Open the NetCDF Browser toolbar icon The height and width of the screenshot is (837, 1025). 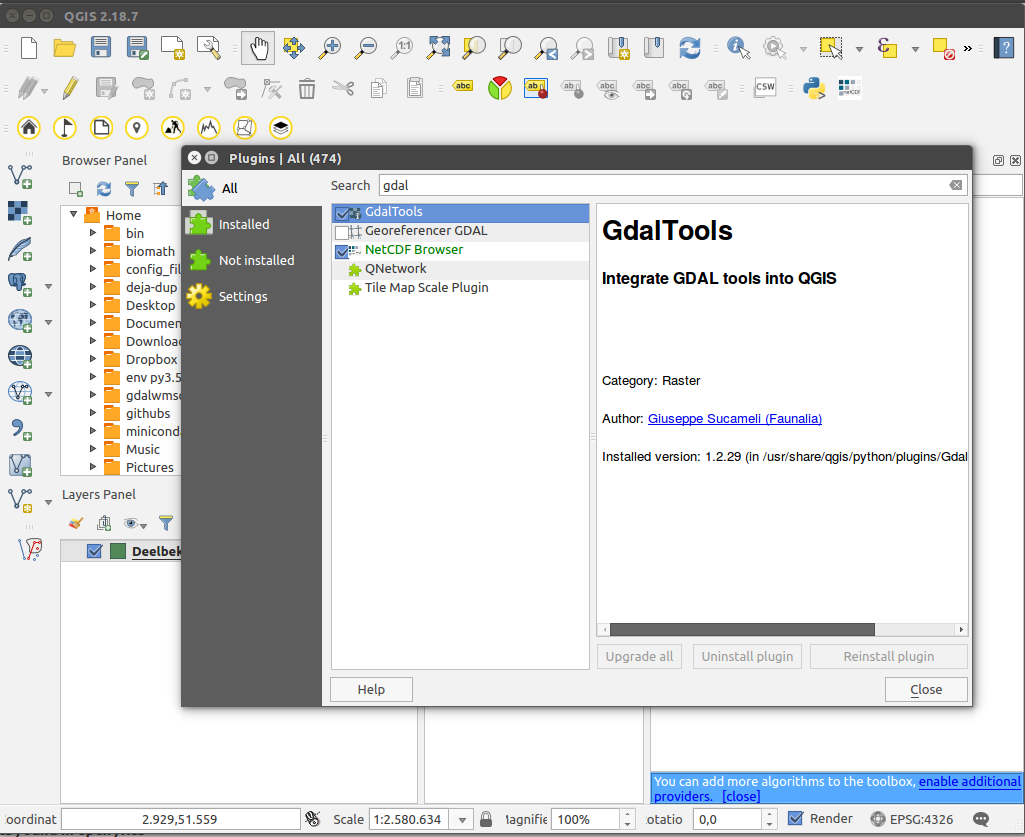click(x=849, y=88)
